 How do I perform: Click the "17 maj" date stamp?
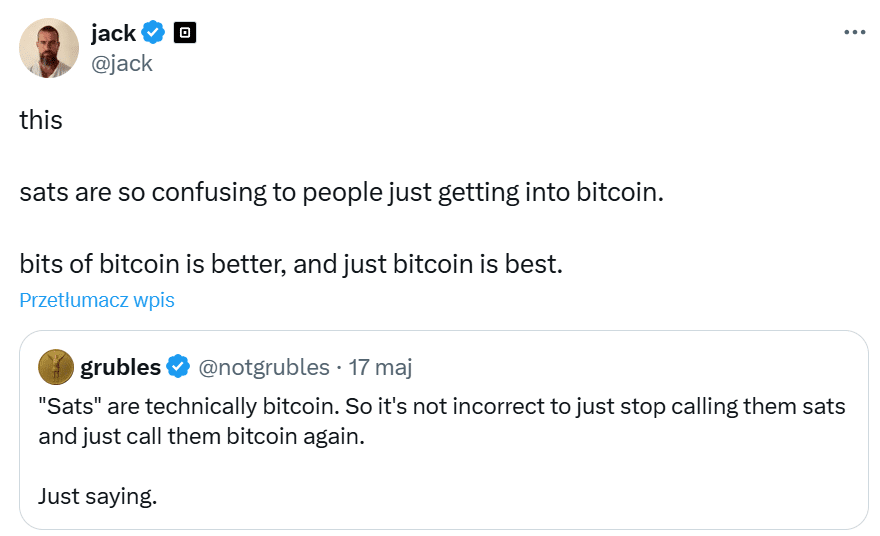coord(380,367)
